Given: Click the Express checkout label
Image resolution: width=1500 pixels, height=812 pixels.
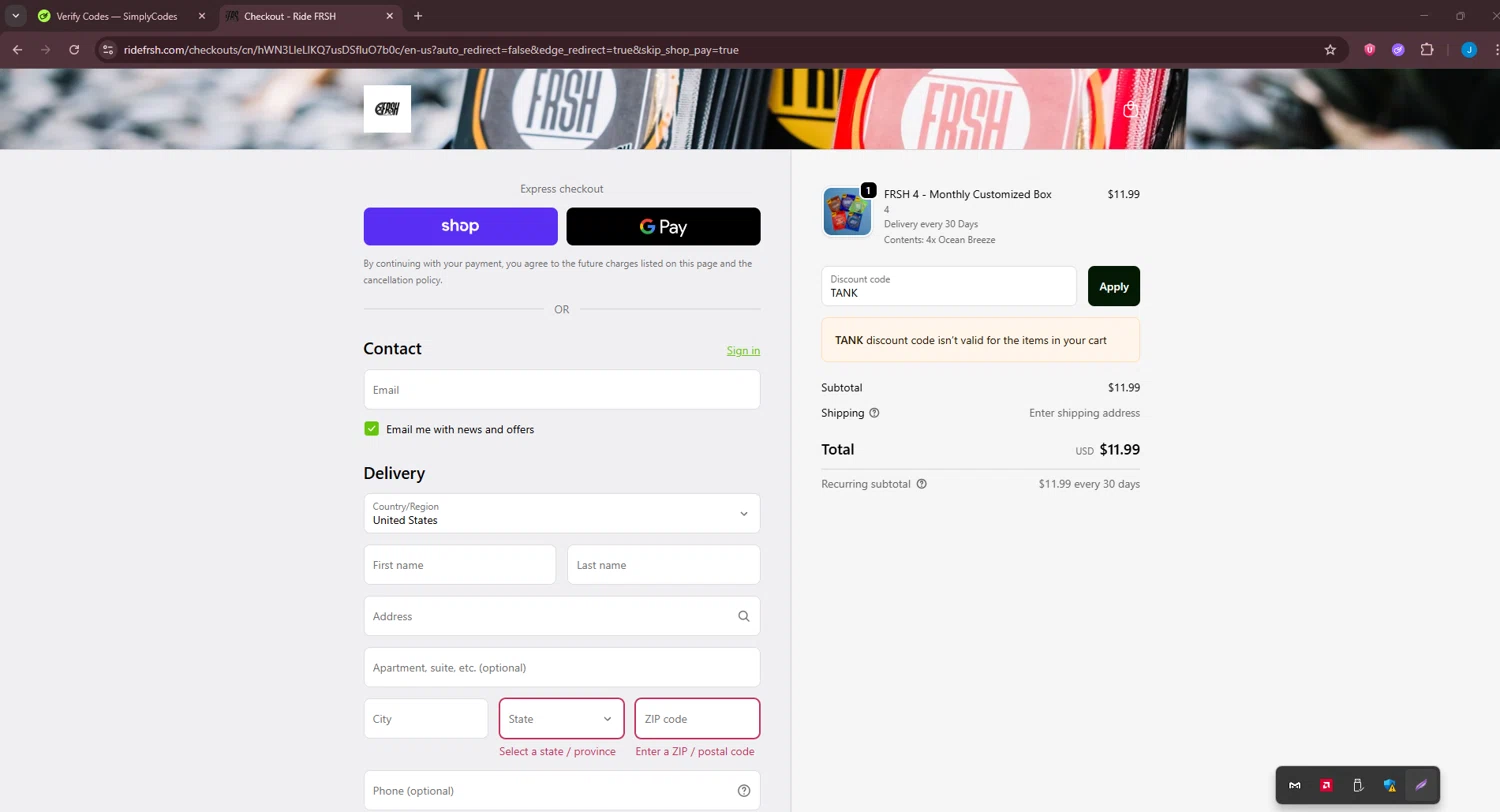Looking at the screenshot, I should click(x=562, y=189).
